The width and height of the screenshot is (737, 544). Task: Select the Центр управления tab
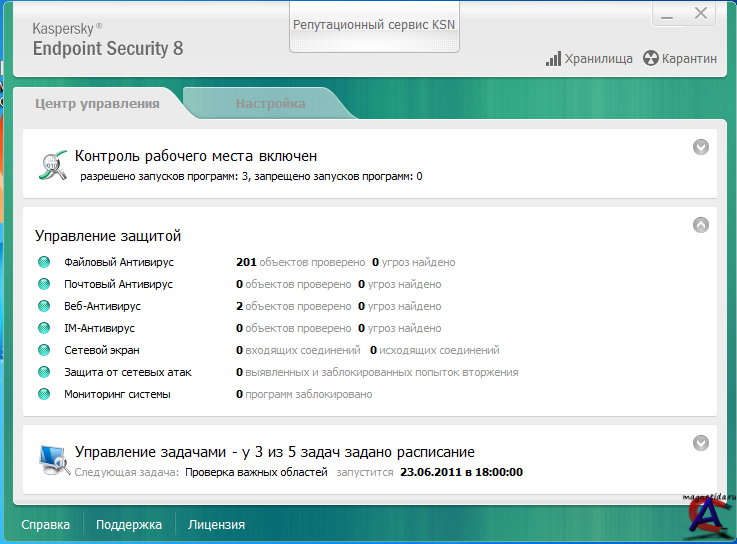tap(97, 103)
